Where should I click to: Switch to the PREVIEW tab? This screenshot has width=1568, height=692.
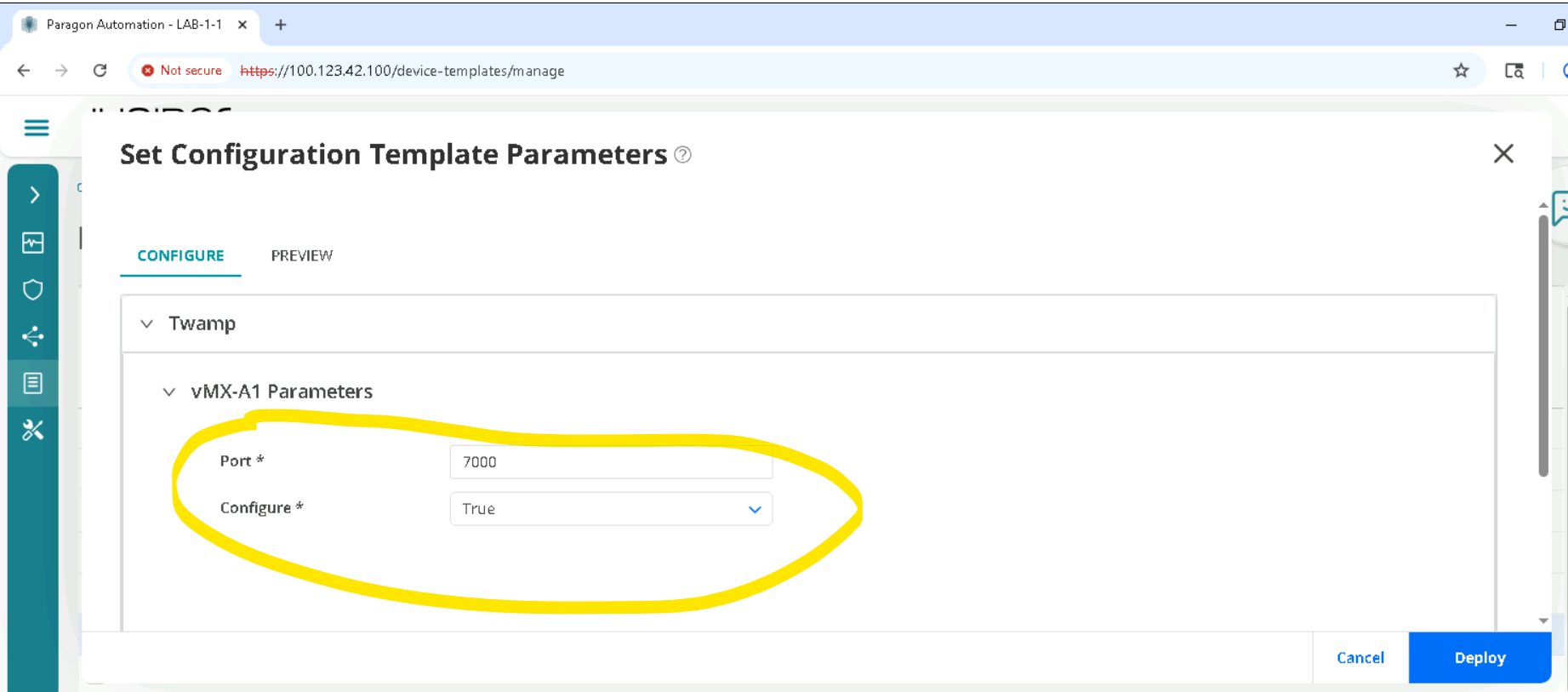302,255
